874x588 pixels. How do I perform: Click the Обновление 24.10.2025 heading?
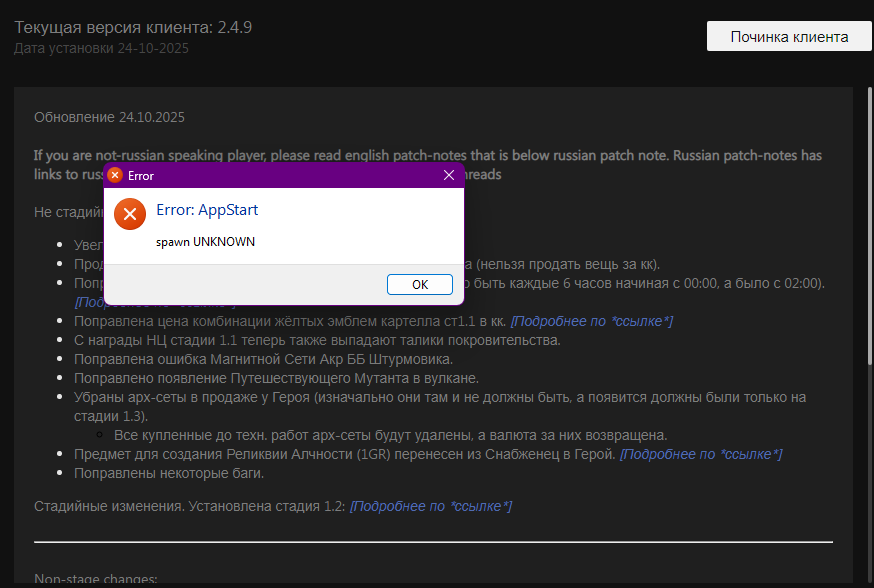coord(110,117)
